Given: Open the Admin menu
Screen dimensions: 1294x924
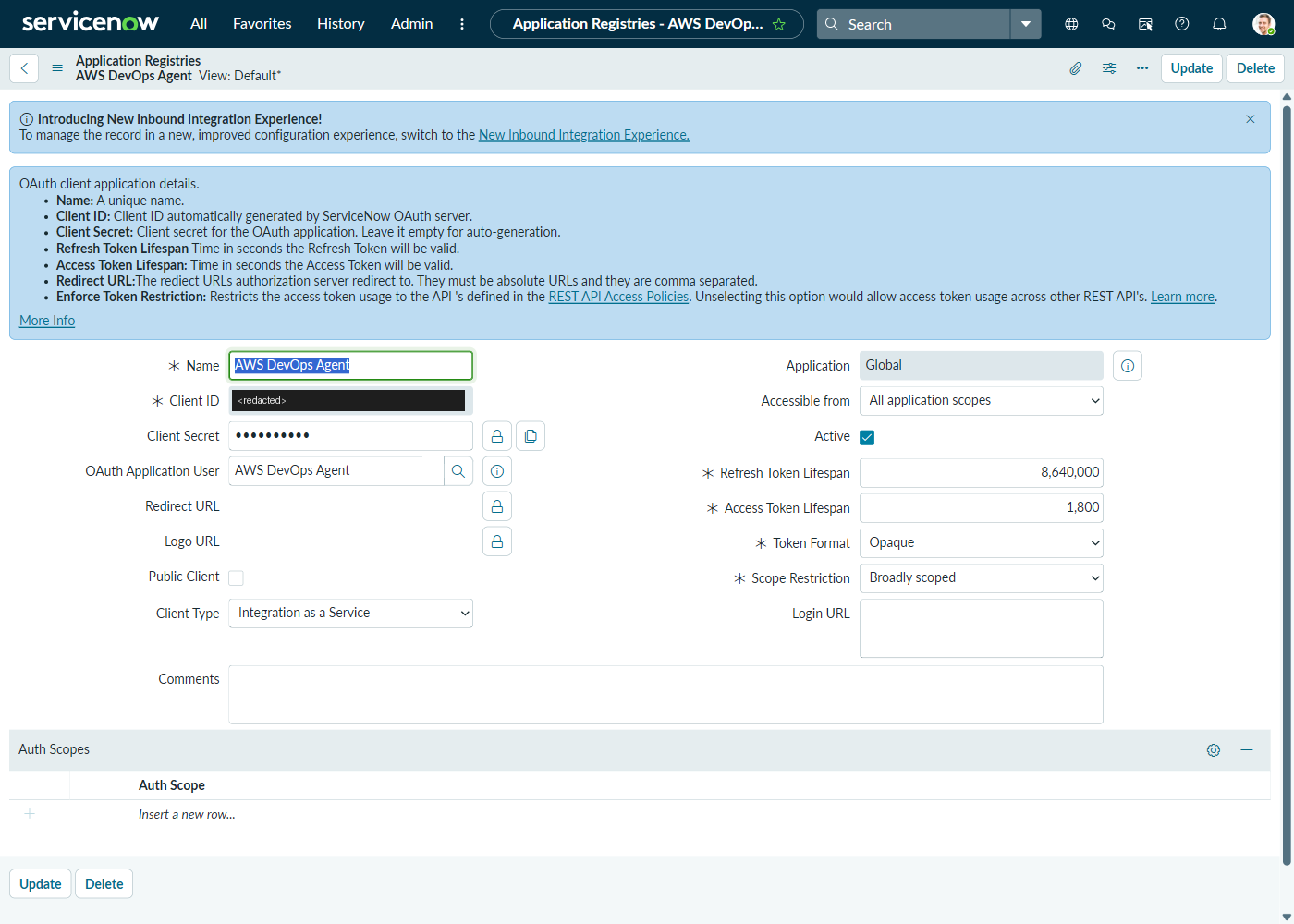Looking at the screenshot, I should [411, 24].
